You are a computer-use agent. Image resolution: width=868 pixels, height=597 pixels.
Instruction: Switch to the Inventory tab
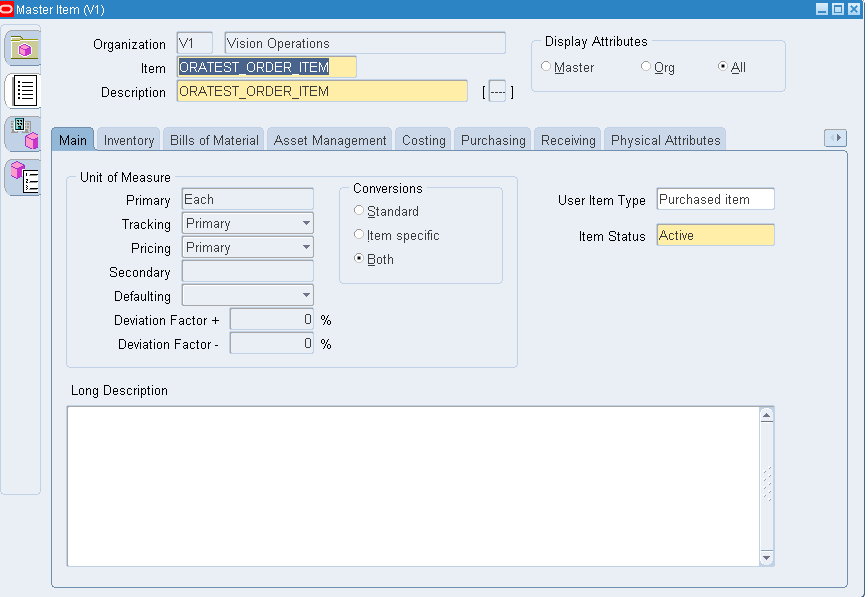128,140
